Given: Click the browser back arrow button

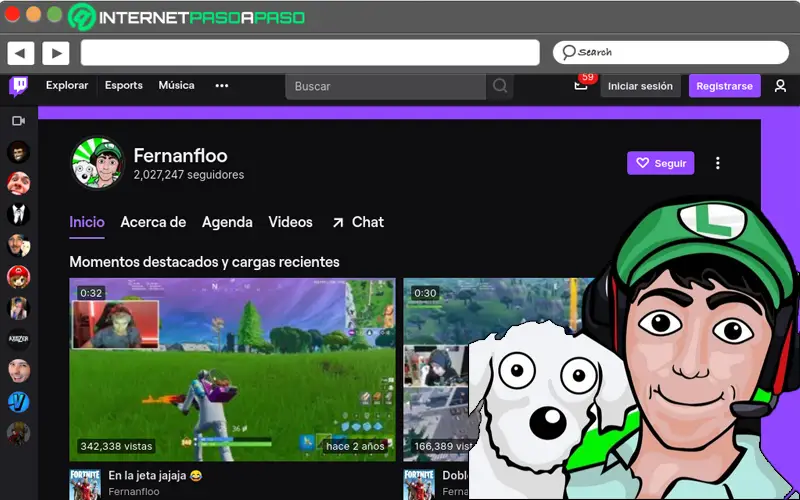Looking at the screenshot, I should 21,53.
